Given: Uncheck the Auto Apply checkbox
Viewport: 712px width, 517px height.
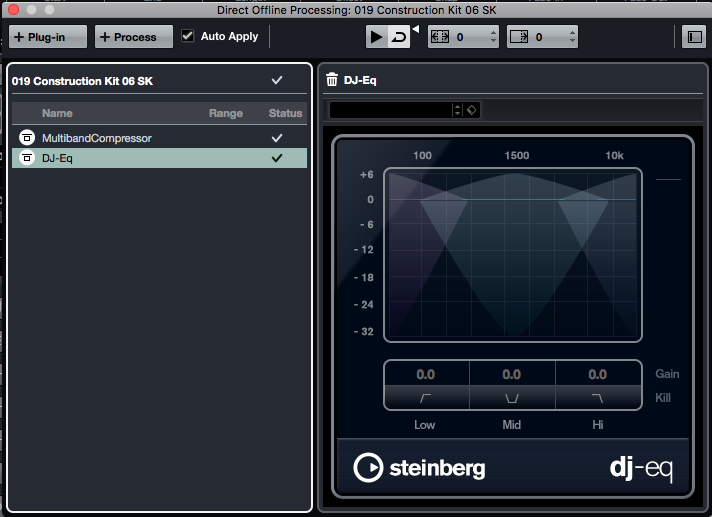Looking at the screenshot, I should pyautogui.click(x=188, y=36).
